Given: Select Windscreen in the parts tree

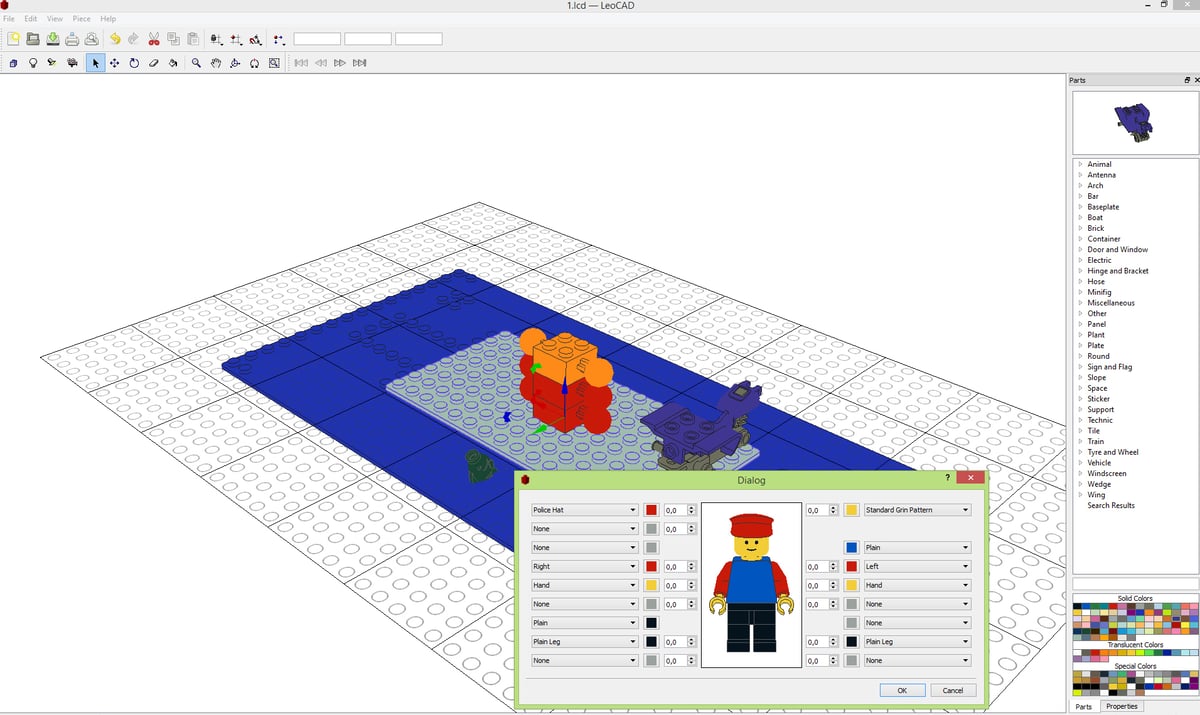Looking at the screenshot, I should [x=1107, y=473].
